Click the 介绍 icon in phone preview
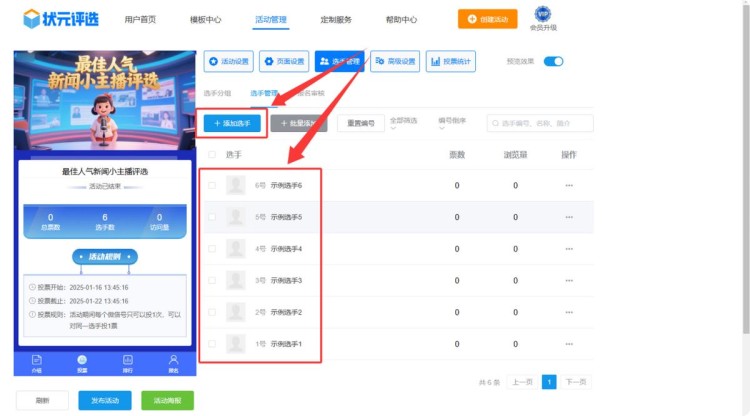The image size is (750, 416). click(37, 361)
